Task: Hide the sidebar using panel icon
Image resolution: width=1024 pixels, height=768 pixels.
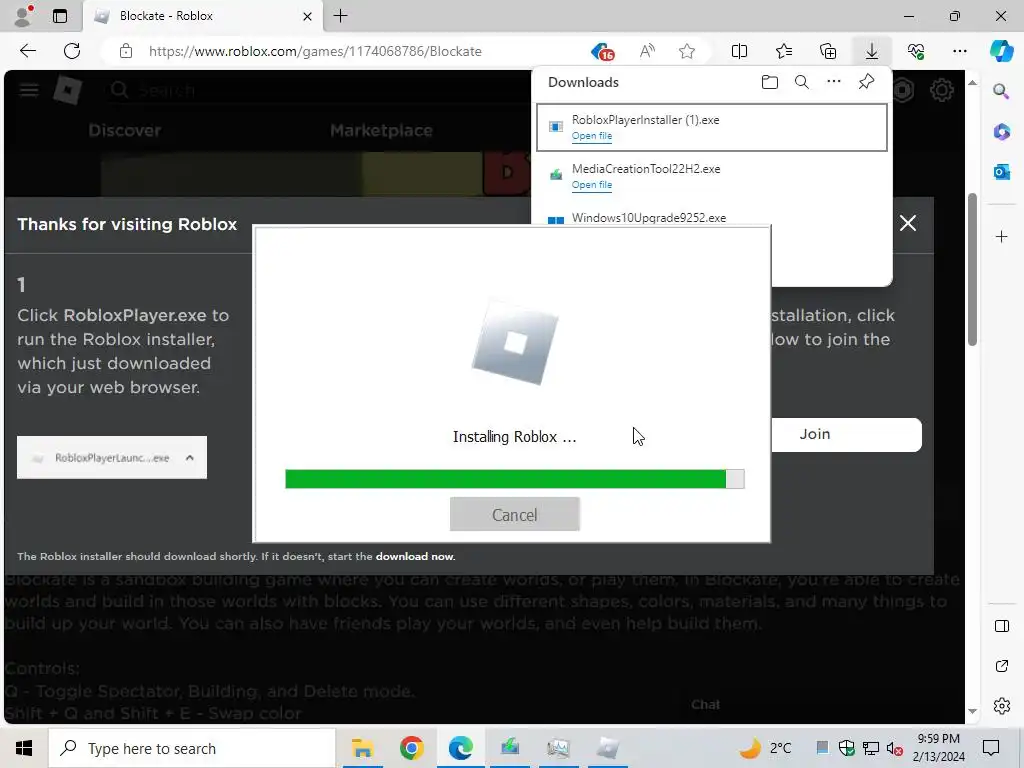Action: pos(1001,626)
